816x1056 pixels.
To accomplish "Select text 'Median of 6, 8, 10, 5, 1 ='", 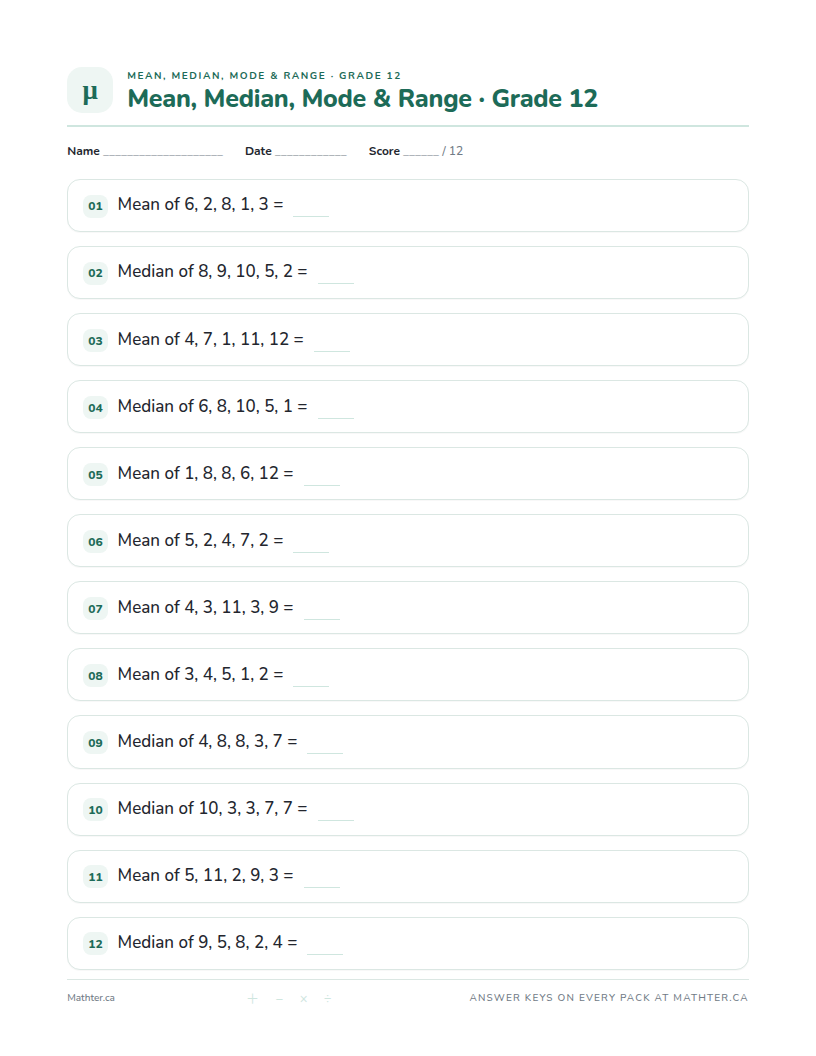I will coord(213,406).
